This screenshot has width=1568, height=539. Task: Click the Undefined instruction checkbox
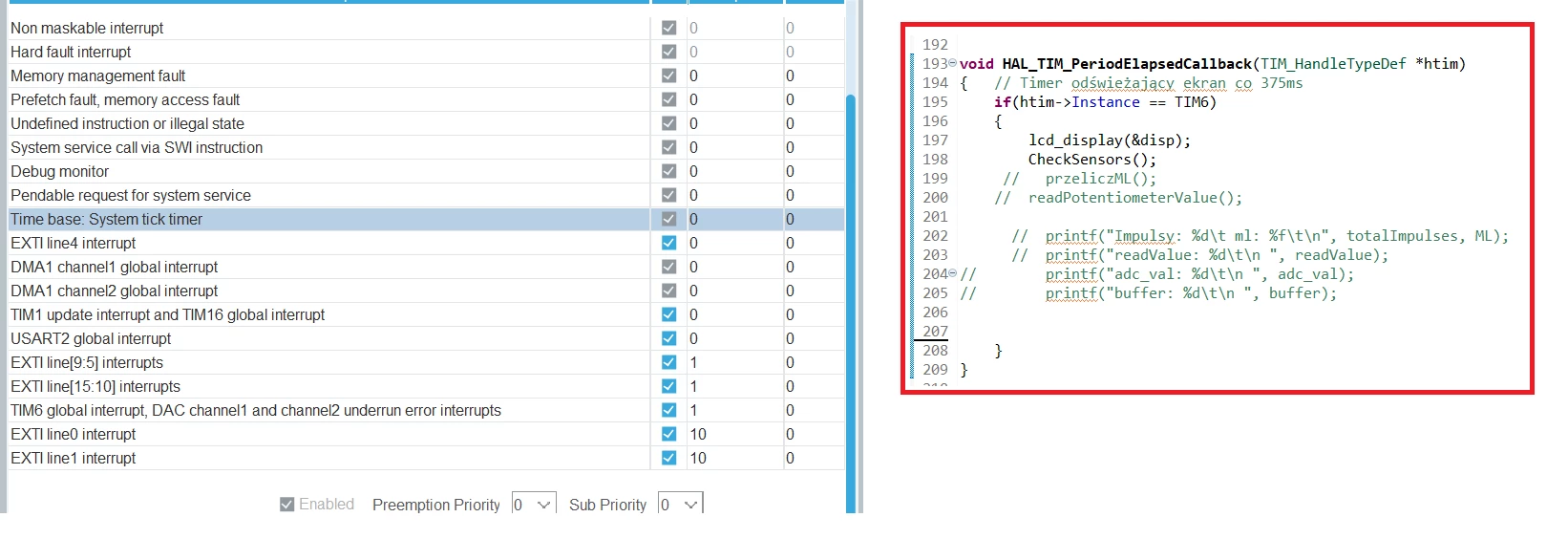(668, 123)
